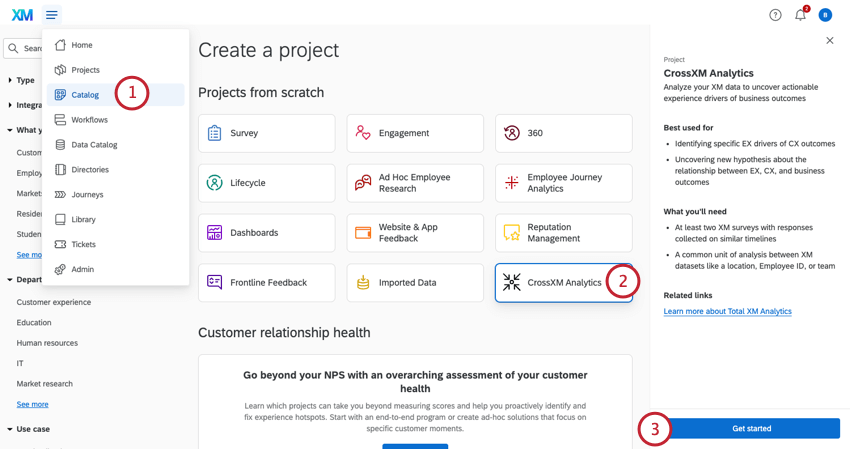
Task: Open Learn more about Total XM Analytics link
Action: pyautogui.click(x=727, y=311)
